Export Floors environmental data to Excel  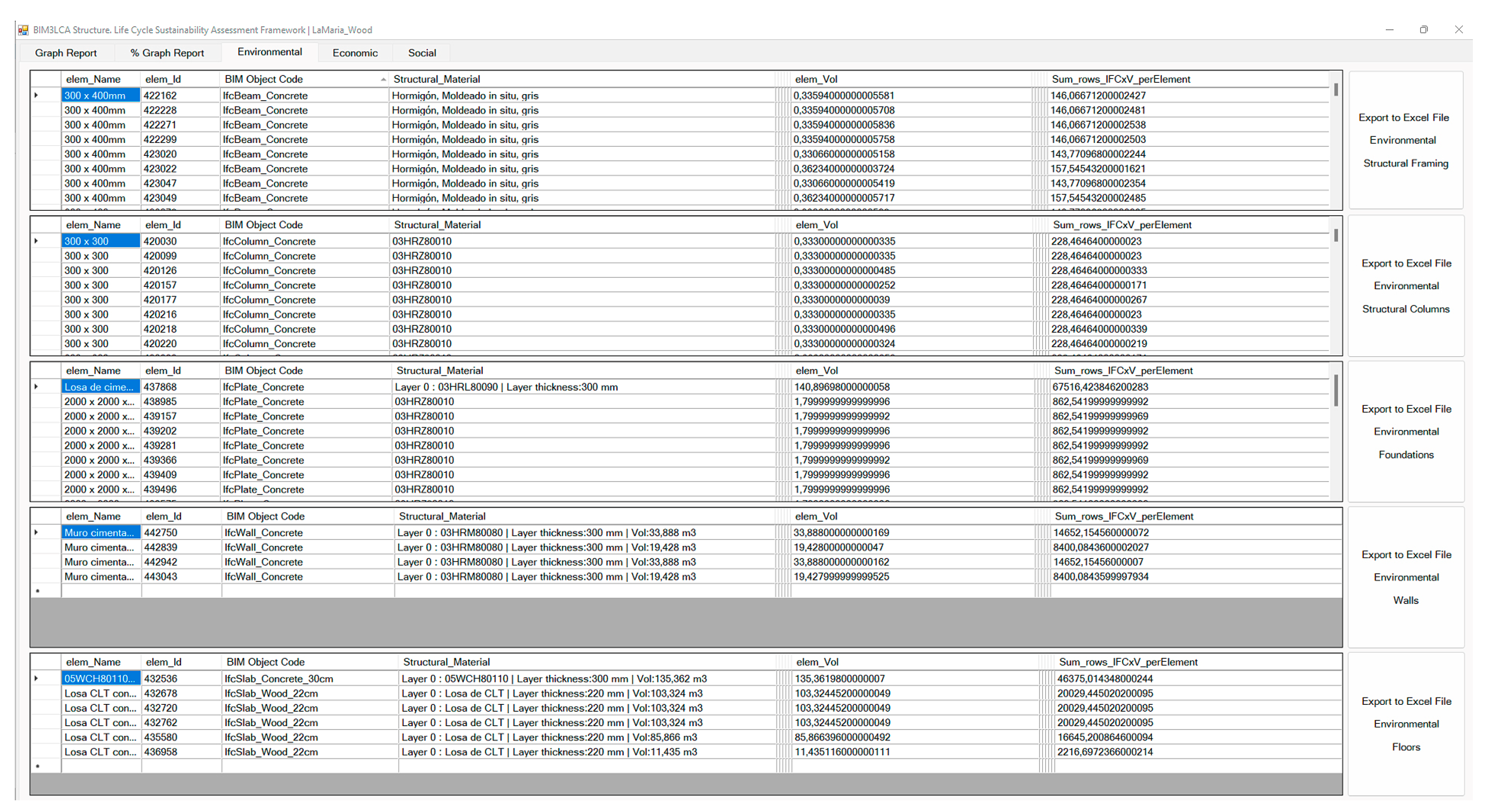tap(1406, 724)
